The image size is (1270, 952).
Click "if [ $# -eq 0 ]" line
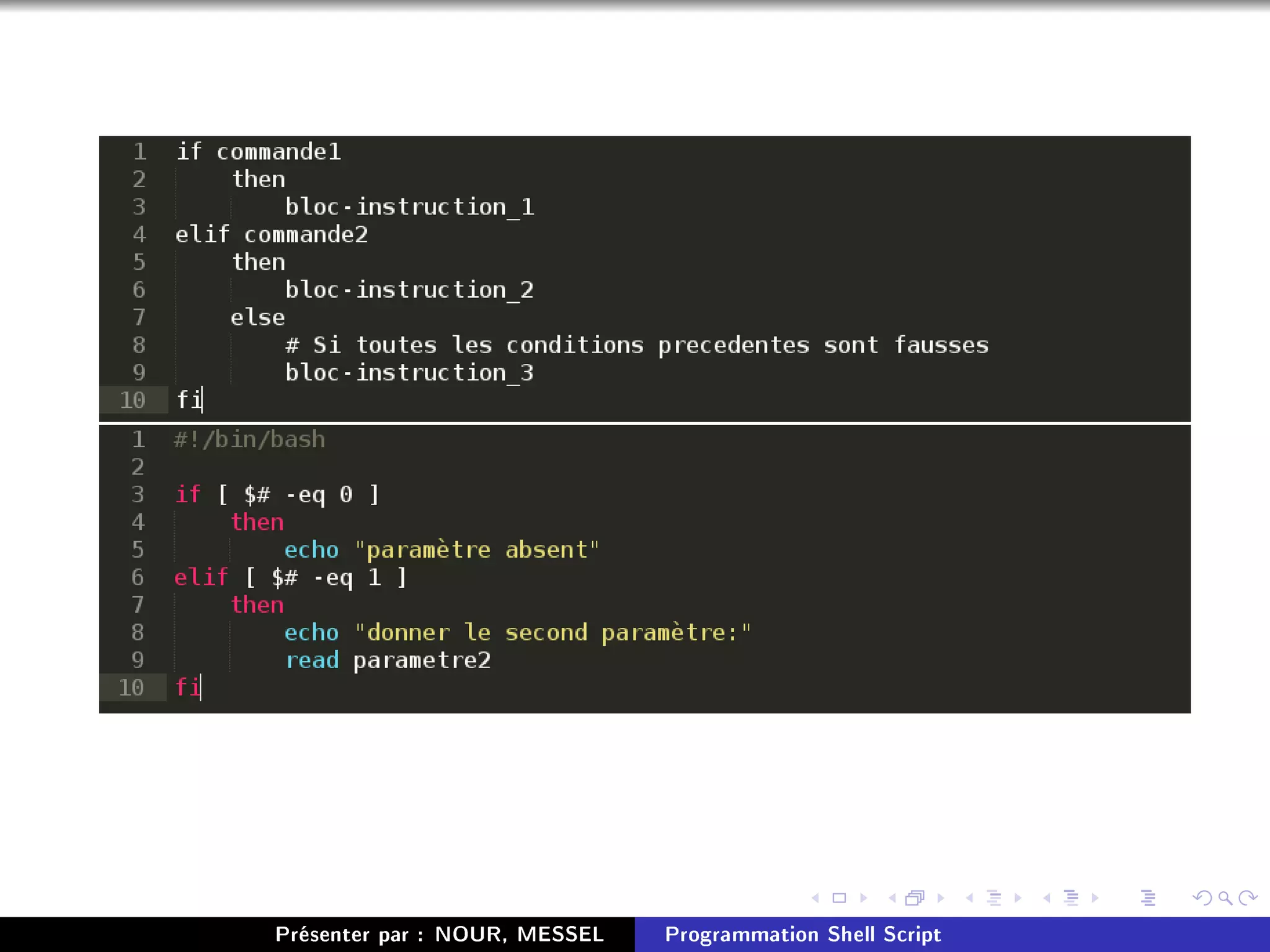tap(277, 495)
